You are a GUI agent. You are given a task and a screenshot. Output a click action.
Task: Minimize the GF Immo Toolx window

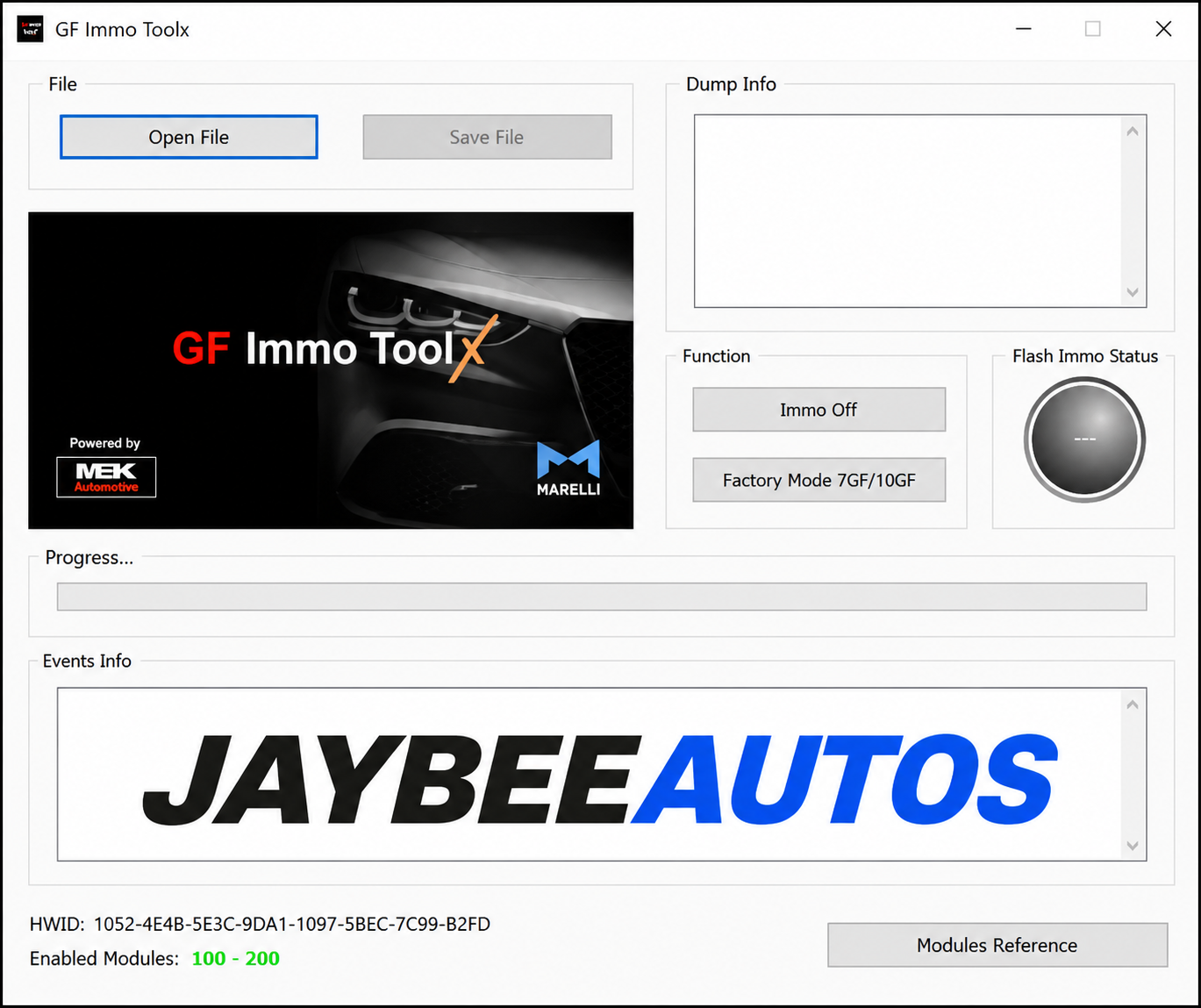pos(1024,29)
